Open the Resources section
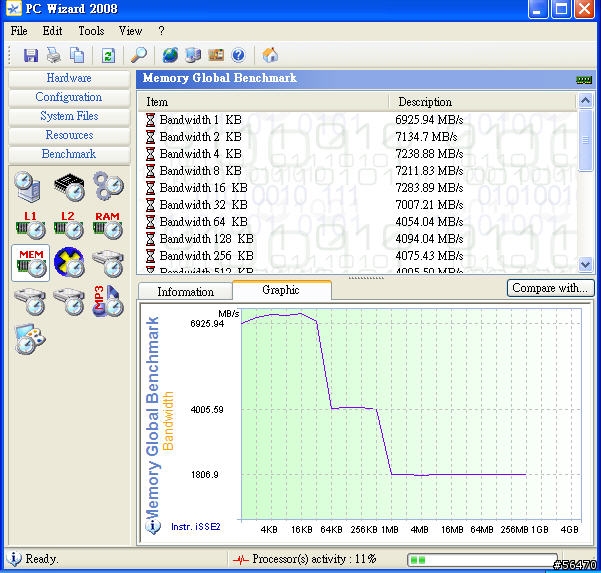This screenshot has height=573, width=601. click(x=69, y=135)
